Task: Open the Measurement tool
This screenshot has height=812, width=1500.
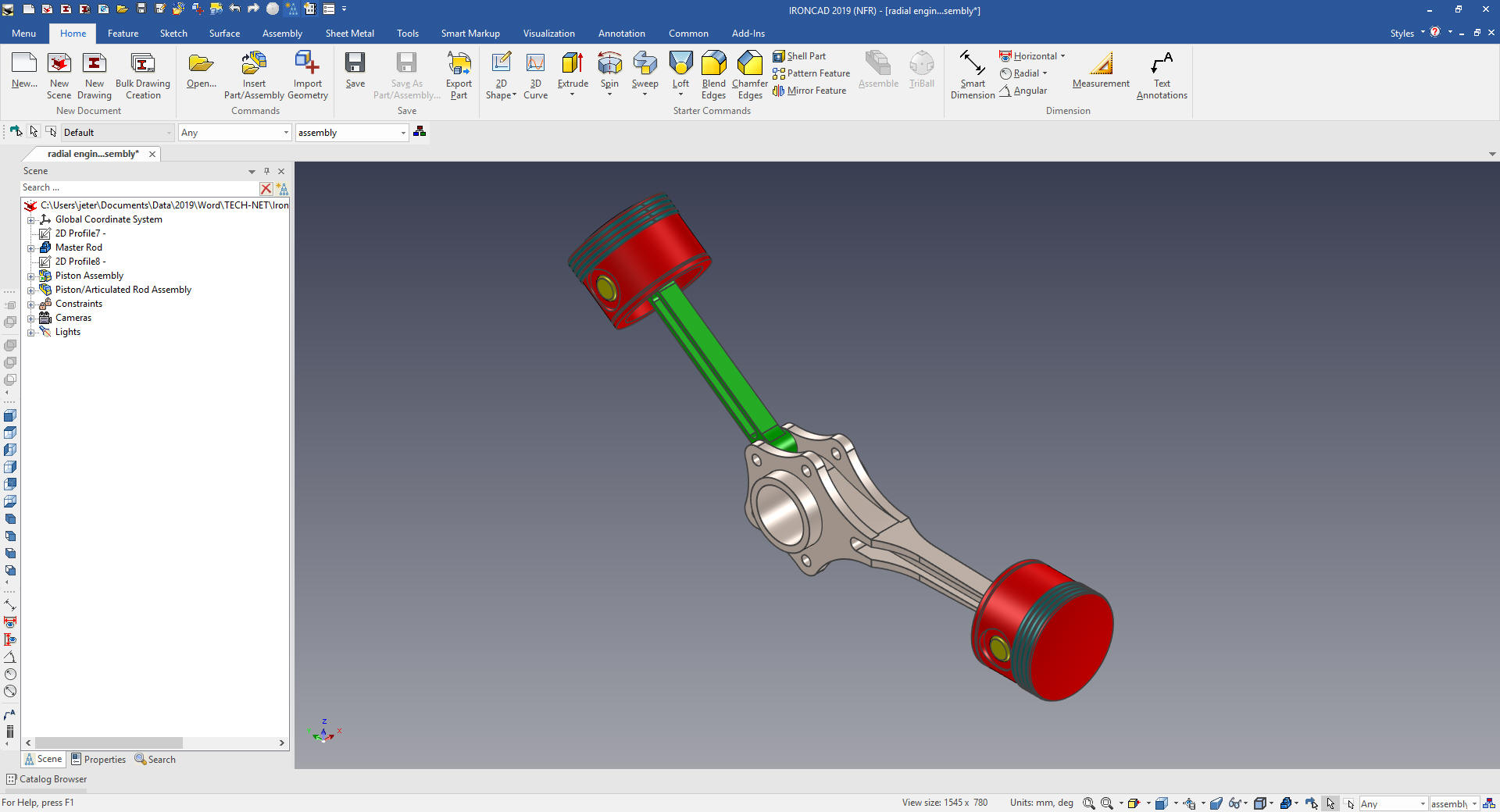Action: [1101, 70]
